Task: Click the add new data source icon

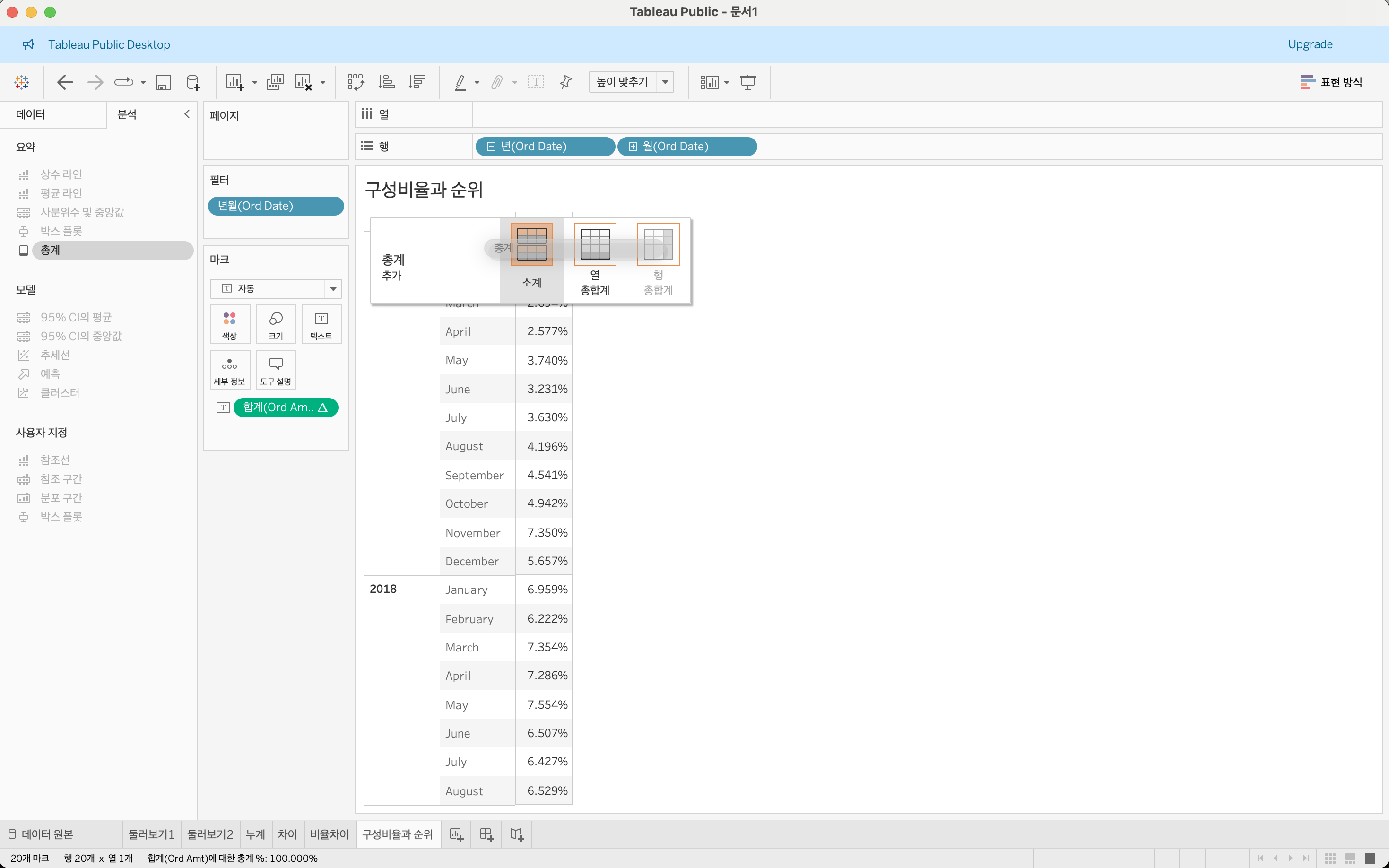Action: [193, 82]
